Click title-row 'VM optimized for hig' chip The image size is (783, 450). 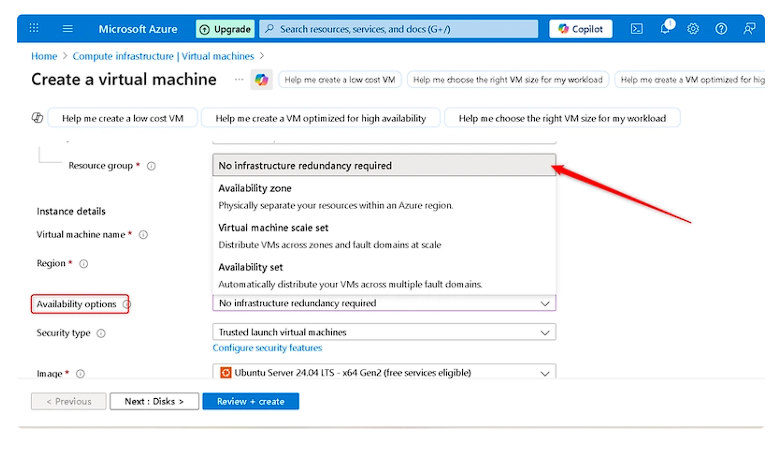tap(690, 80)
